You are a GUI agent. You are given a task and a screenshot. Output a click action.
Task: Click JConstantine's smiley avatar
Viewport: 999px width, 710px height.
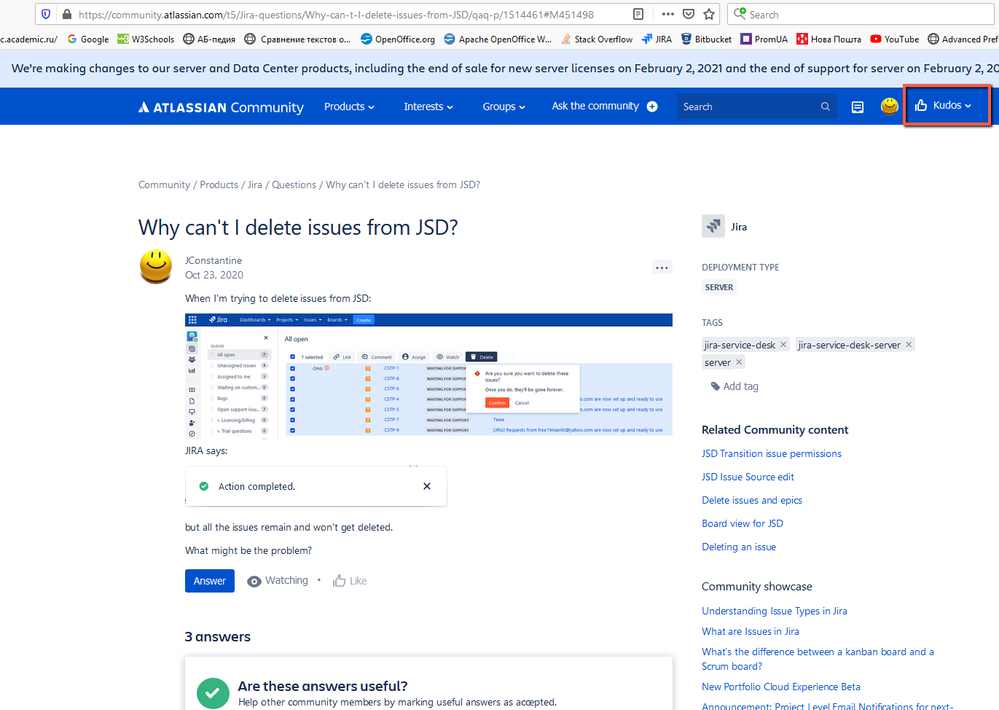[x=156, y=266]
